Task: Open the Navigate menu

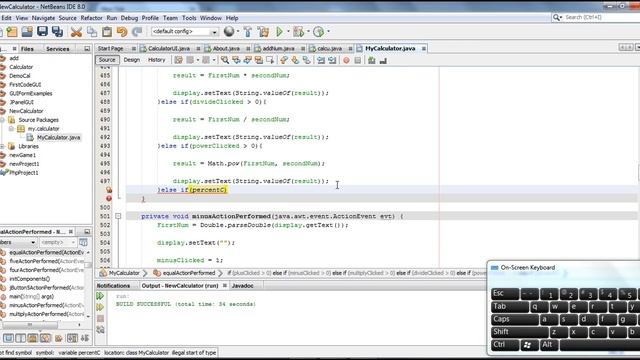Action: pyautogui.click(x=43, y=18)
